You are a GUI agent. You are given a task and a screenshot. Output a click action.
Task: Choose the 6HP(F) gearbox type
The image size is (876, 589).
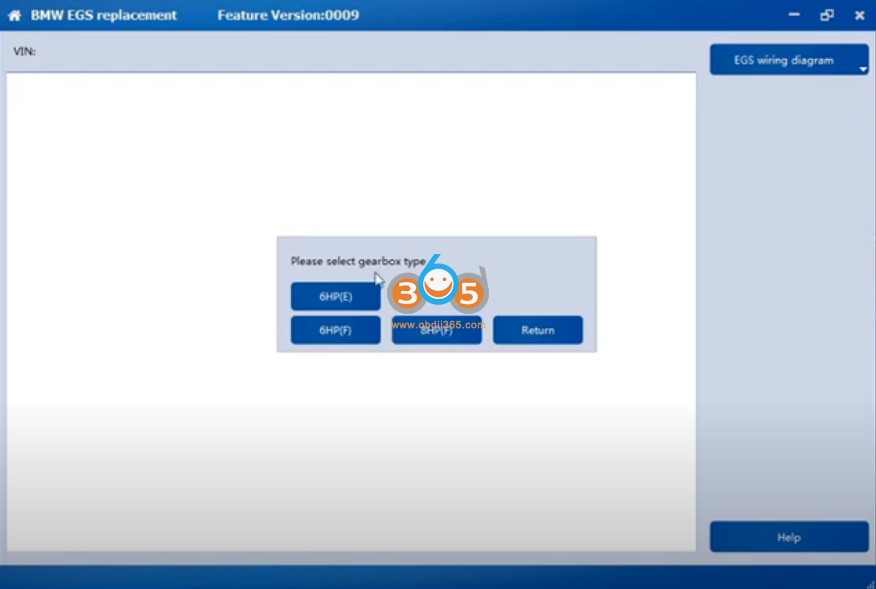(x=335, y=330)
